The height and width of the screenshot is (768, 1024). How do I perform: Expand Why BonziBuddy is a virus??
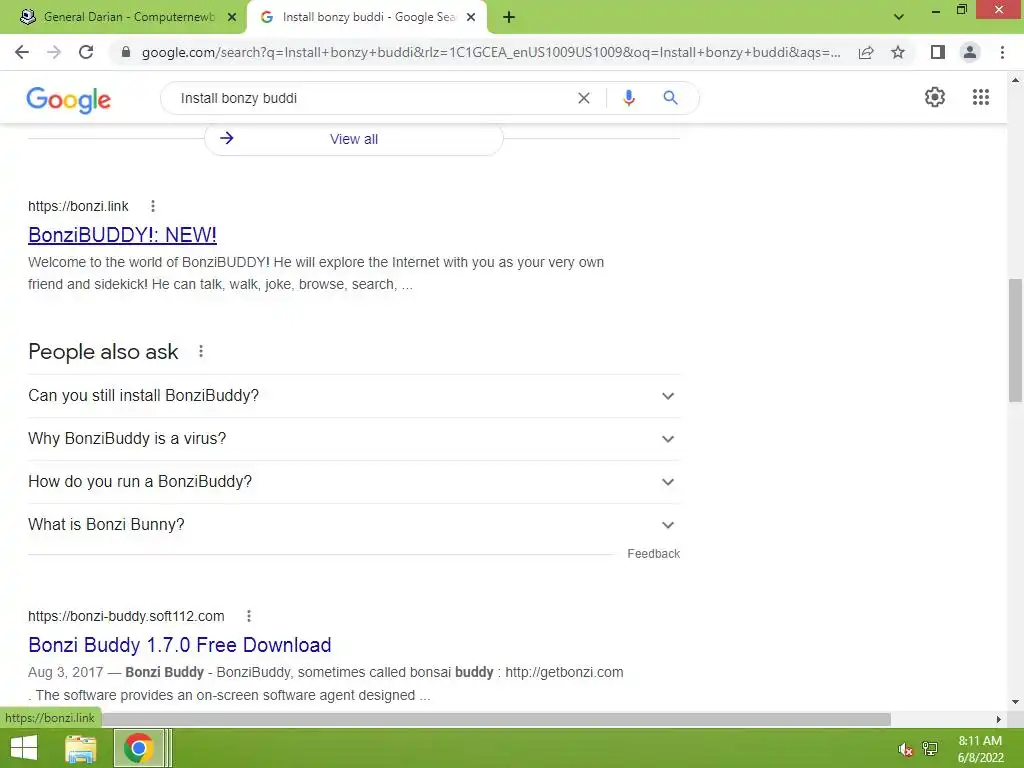click(x=354, y=439)
